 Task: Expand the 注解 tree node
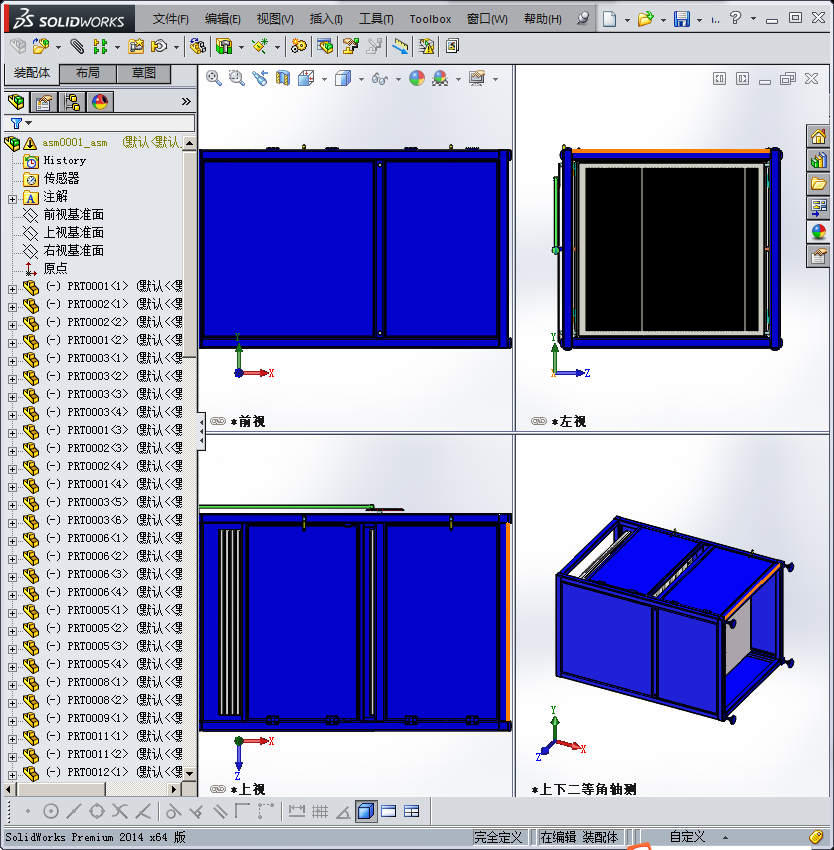click(x=12, y=199)
